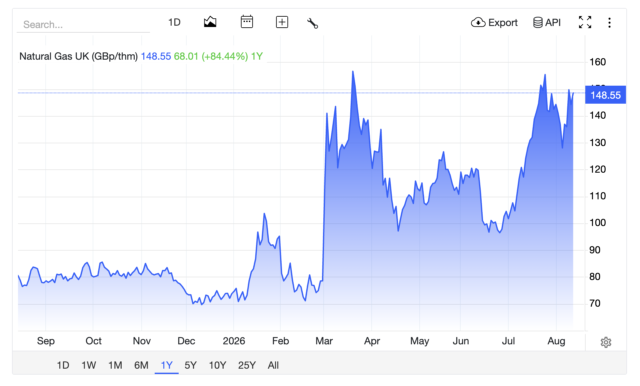The width and height of the screenshot is (640, 386).
Task: Open the three-dot more options menu
Action: point(609,22)
